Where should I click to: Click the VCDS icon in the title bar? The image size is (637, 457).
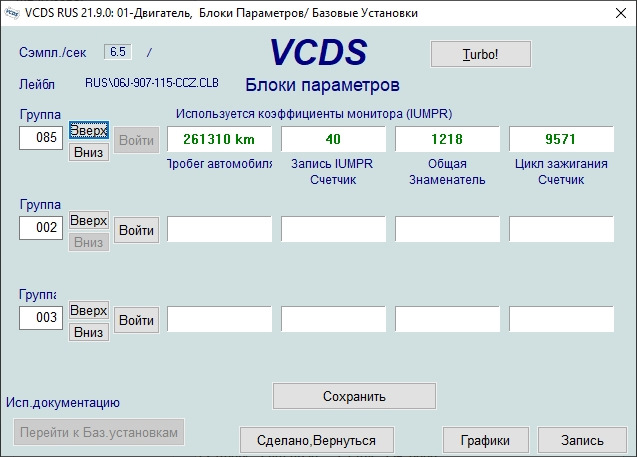point(12,13)
